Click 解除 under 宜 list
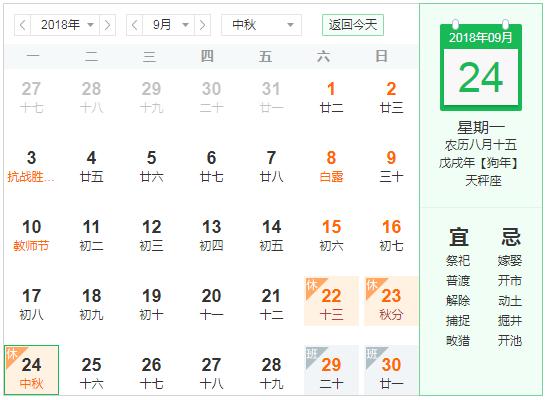This screenshot has width=546, height=400. [458, 300]
